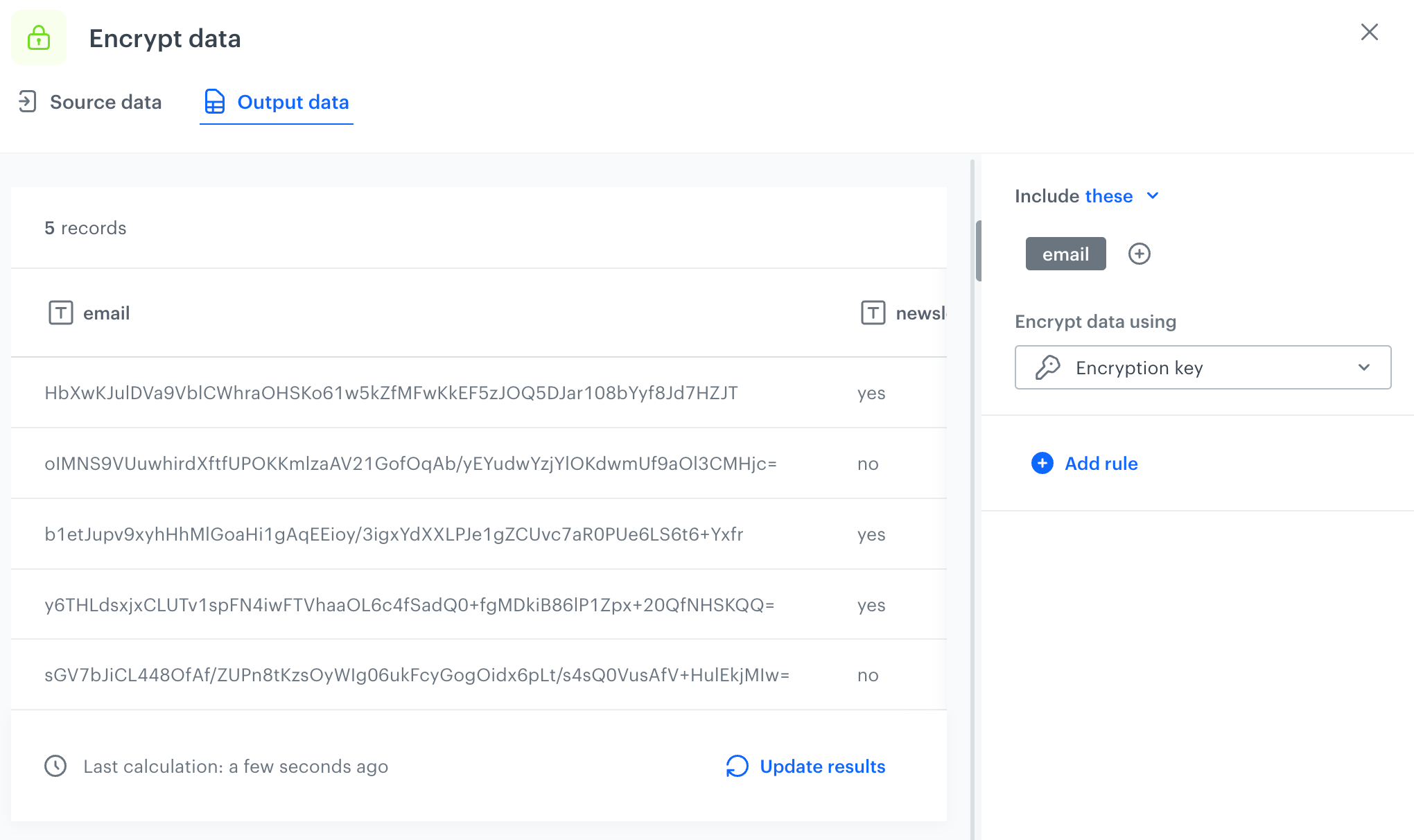Expand the Encryption key dropdown

tap(1203, 367)
